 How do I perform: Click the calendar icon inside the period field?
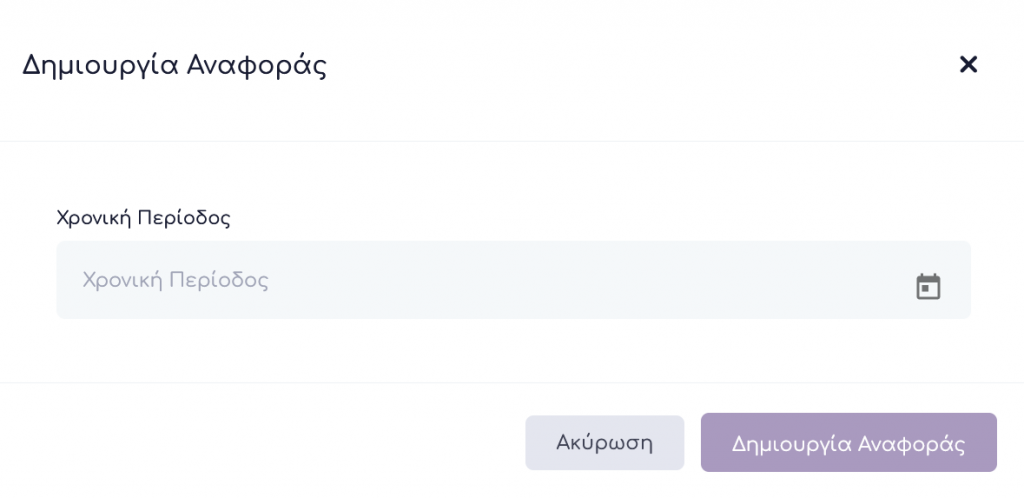pos(928,287)
